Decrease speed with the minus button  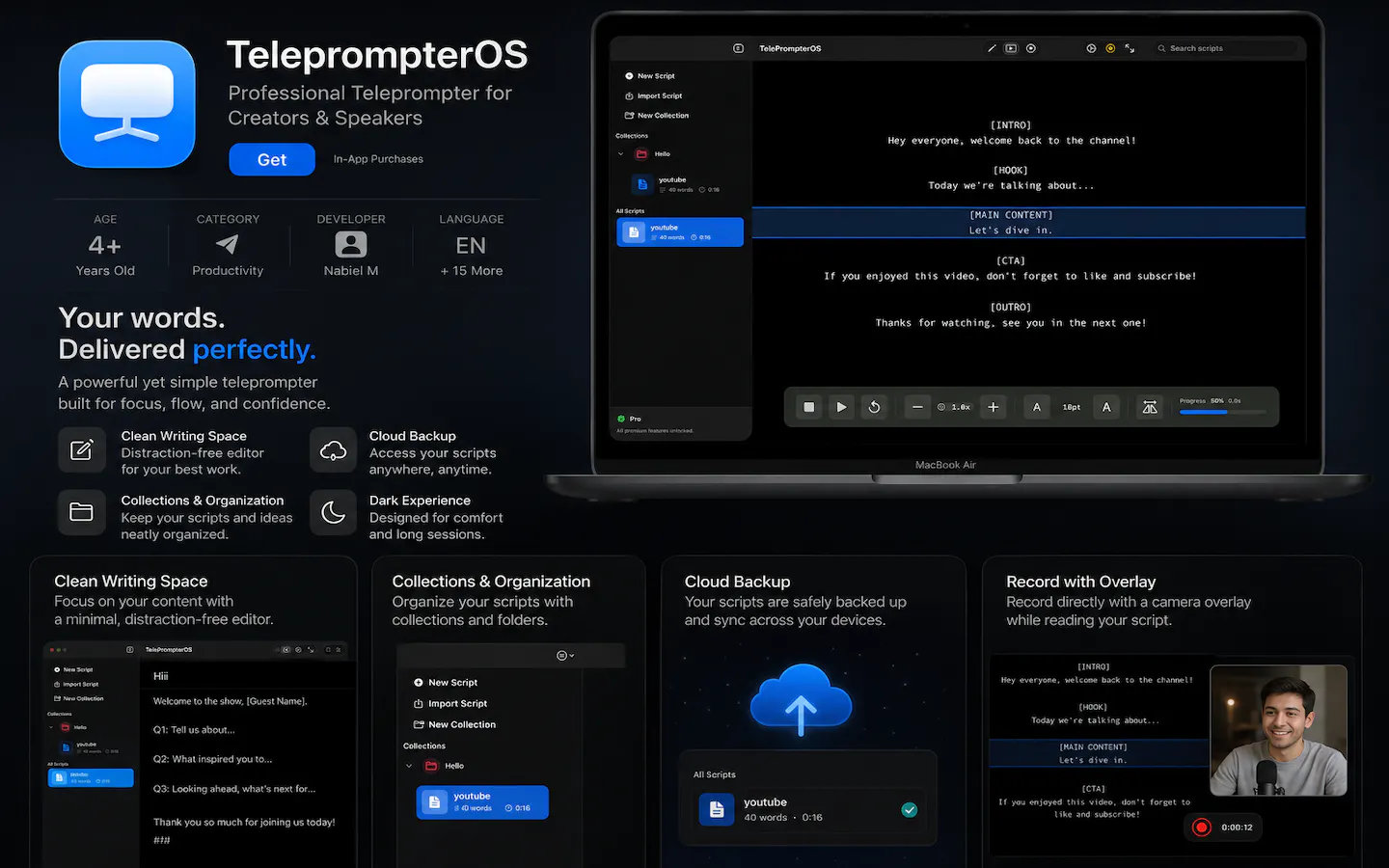(x=917, y=407)
